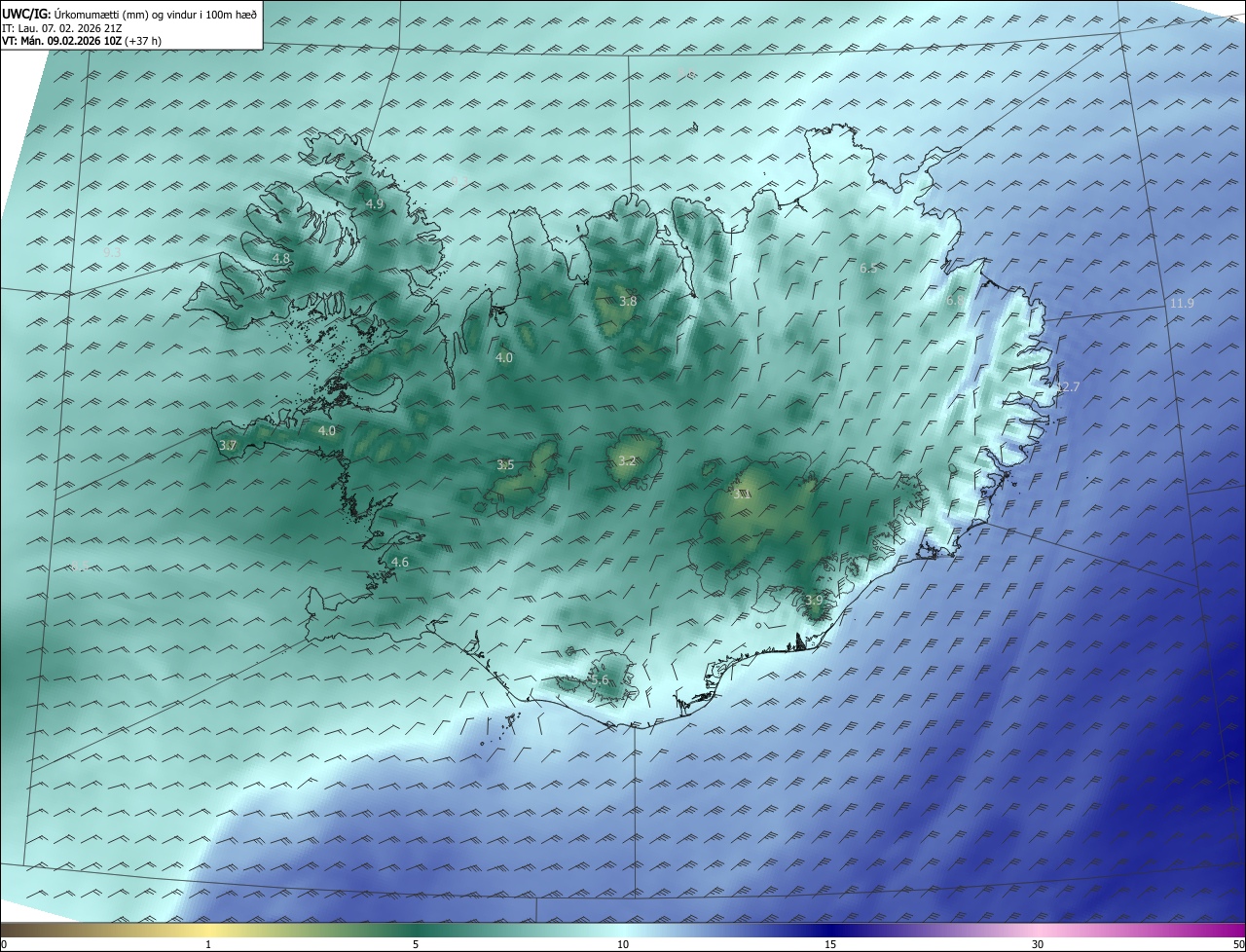1246x952 pixels.
Task: Select the 4.9 value label
Action: click(375, 203)
